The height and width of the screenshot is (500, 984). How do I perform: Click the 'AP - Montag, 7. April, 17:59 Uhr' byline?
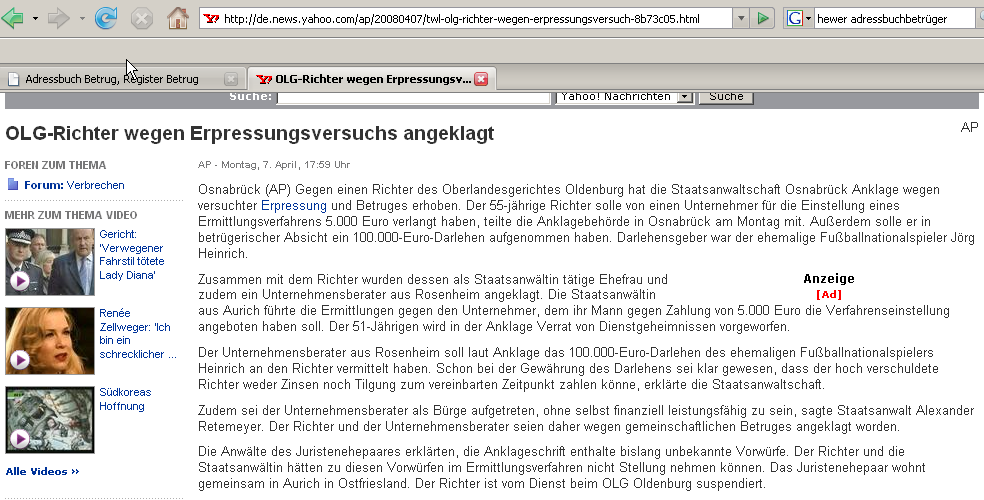[274, 165]
